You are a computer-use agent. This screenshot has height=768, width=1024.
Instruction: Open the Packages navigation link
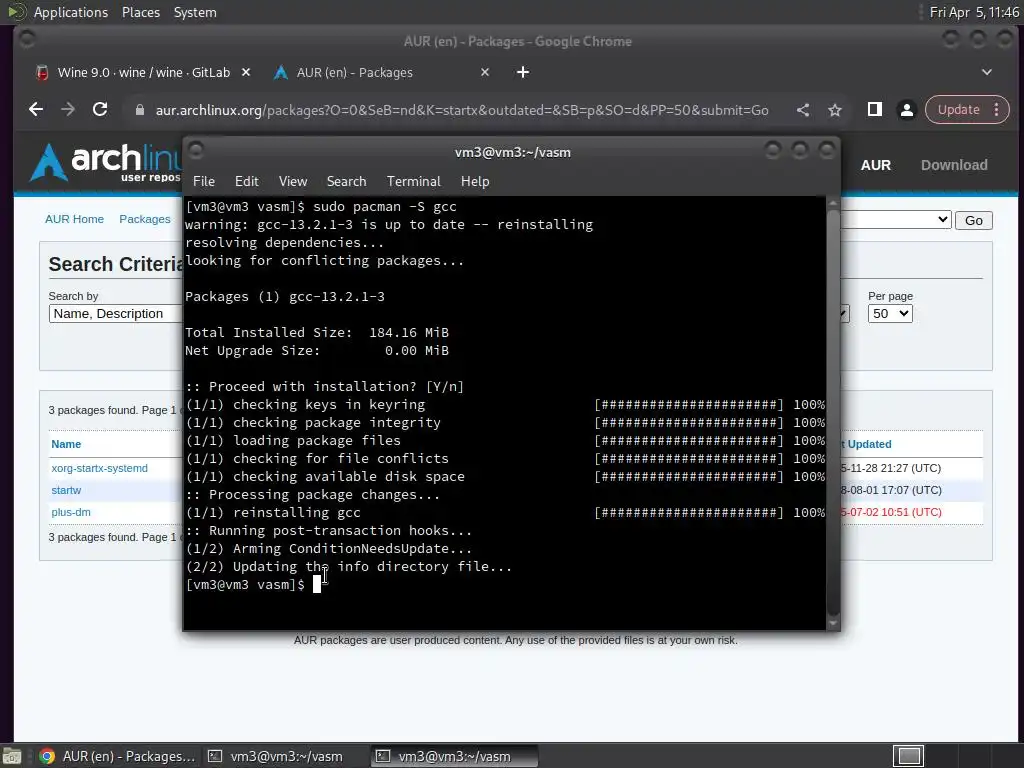[x=144, y=219]
